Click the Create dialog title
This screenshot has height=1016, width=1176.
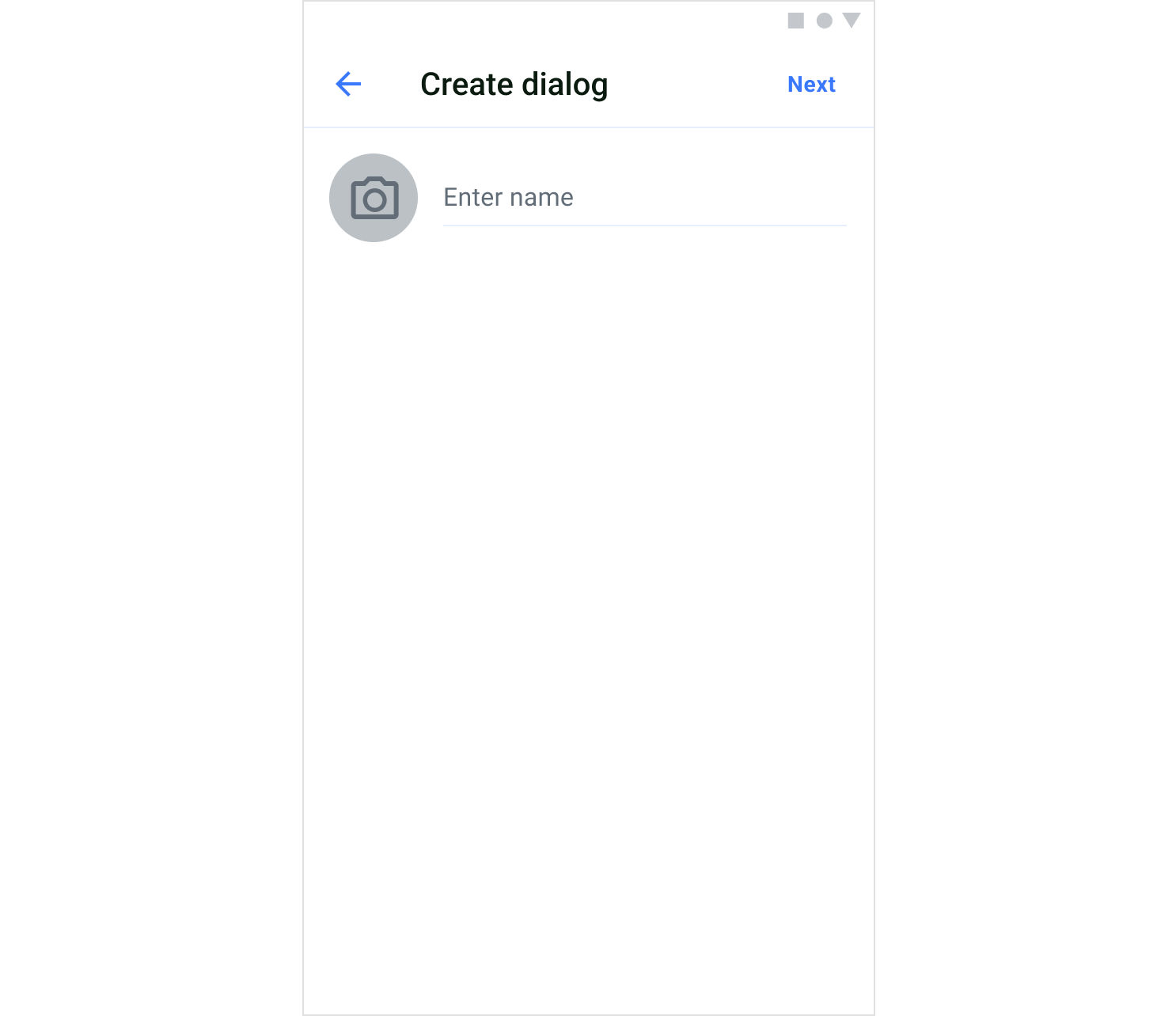[514, 85]
